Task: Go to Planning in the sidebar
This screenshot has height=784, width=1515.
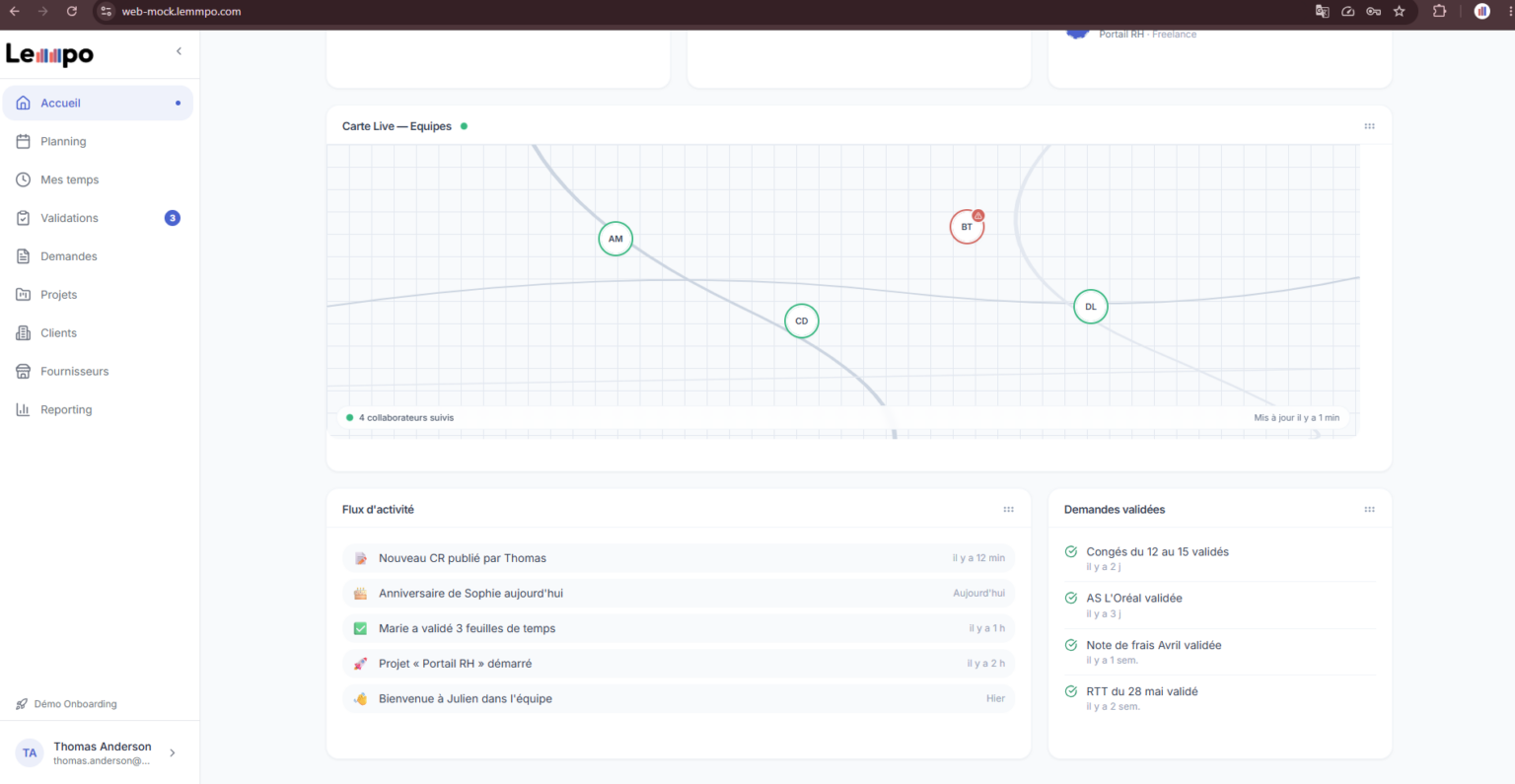Action: coord(98,141)
